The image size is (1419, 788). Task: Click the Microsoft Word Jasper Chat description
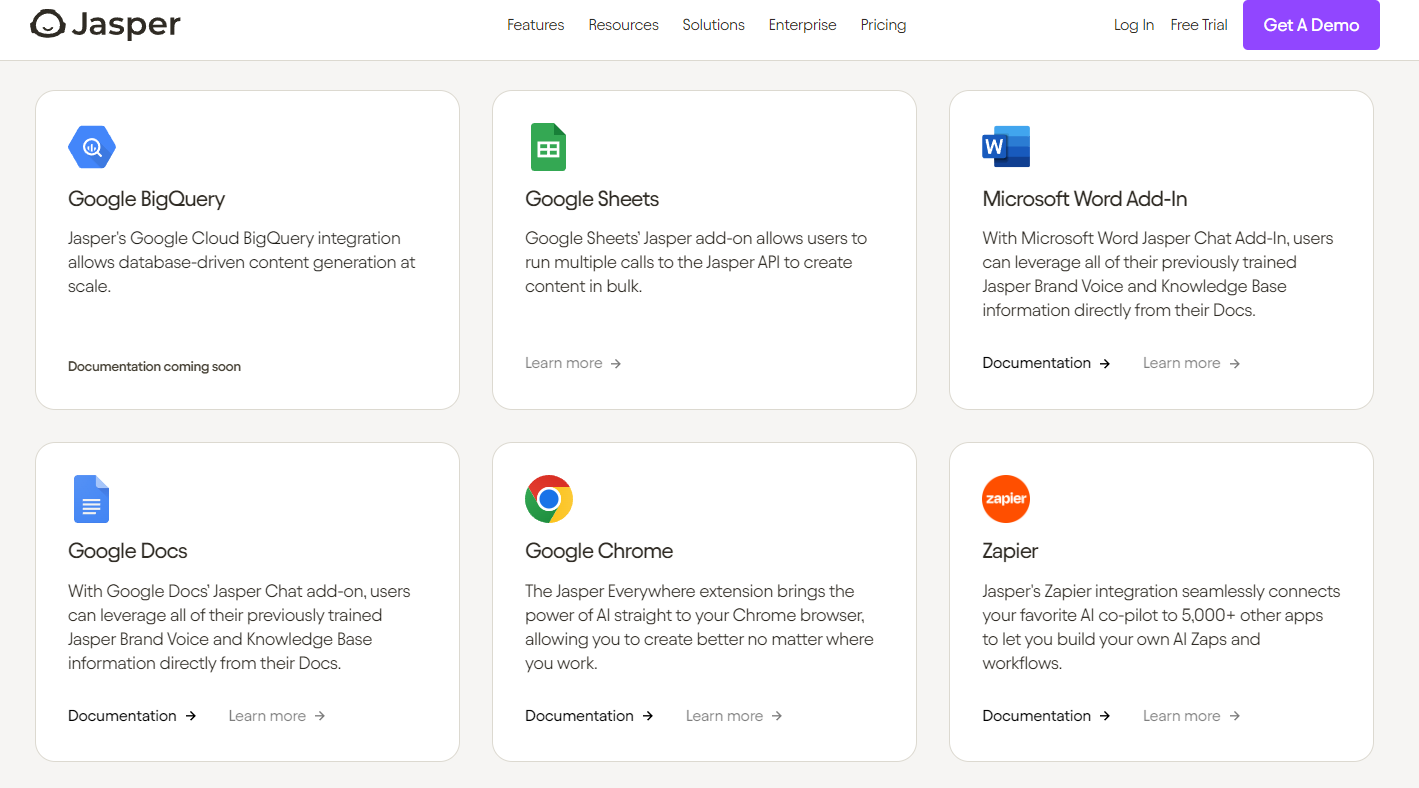pyautogui.click(x=1158, y=274)
